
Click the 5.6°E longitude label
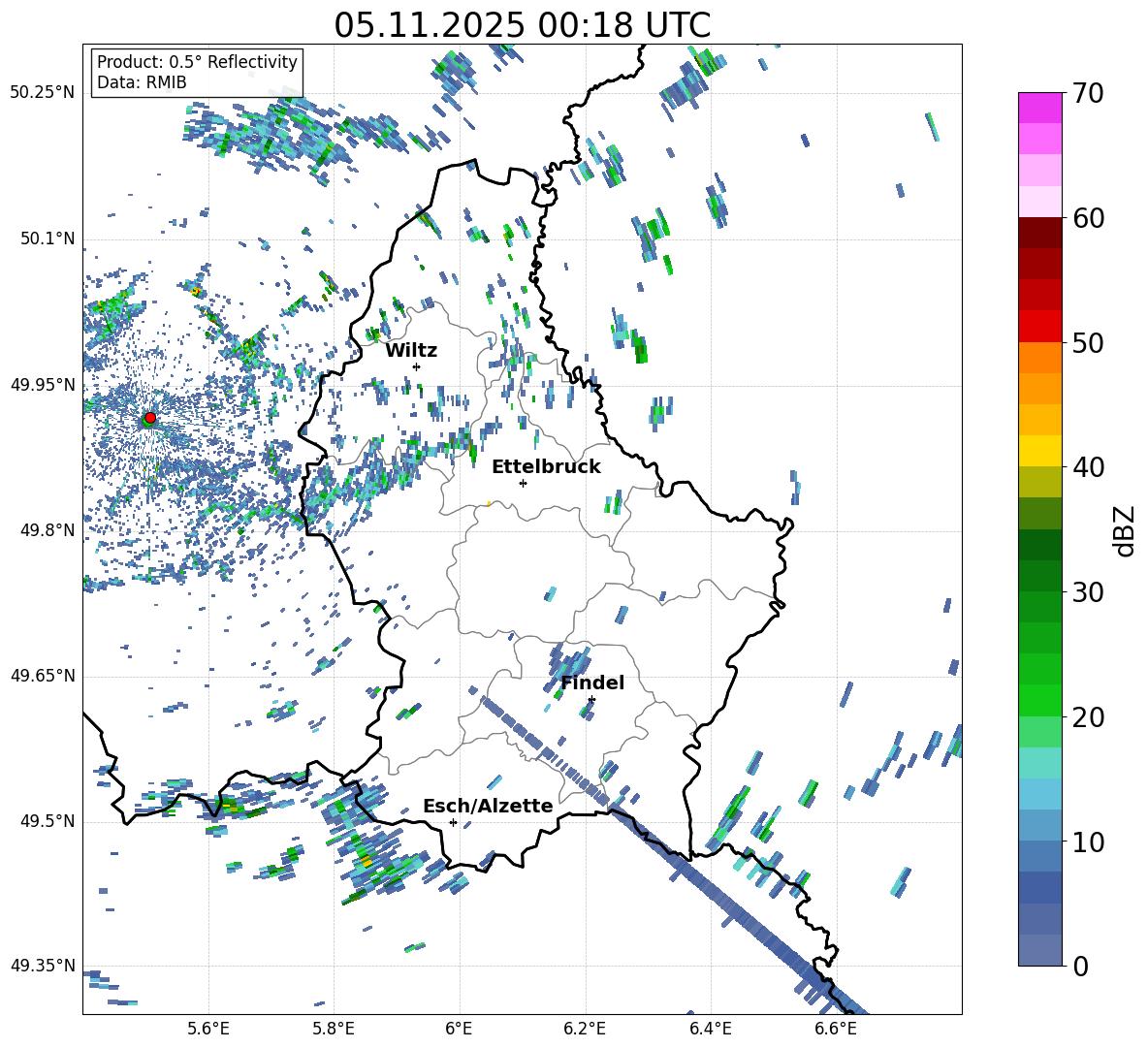click(208, 1029)
